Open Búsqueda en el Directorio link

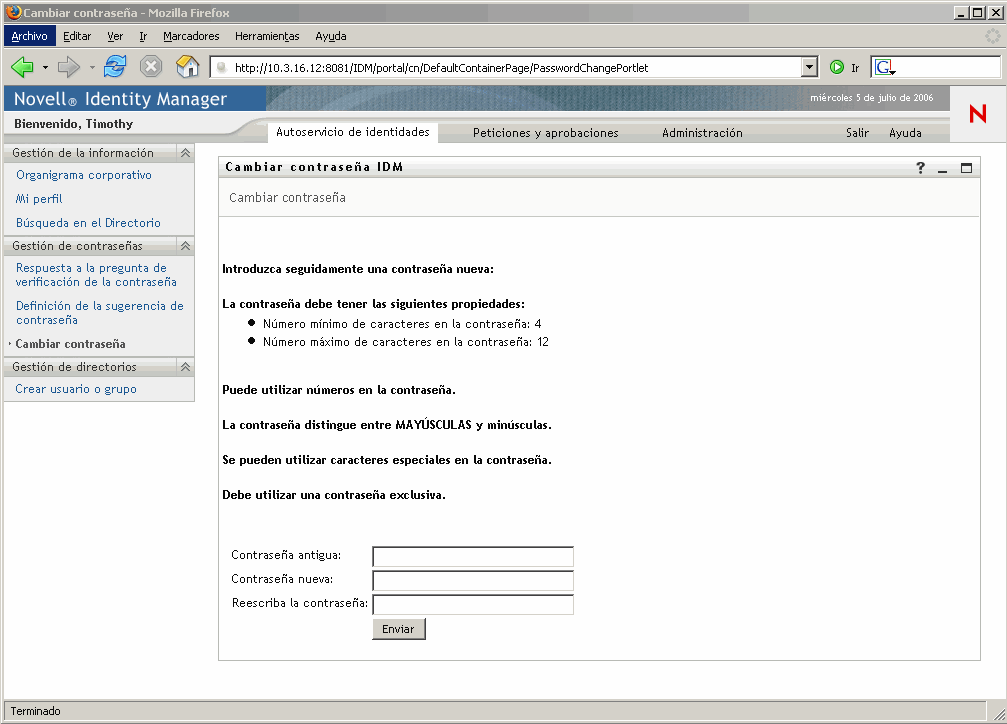pyautogui.click(x=88, y=222)
